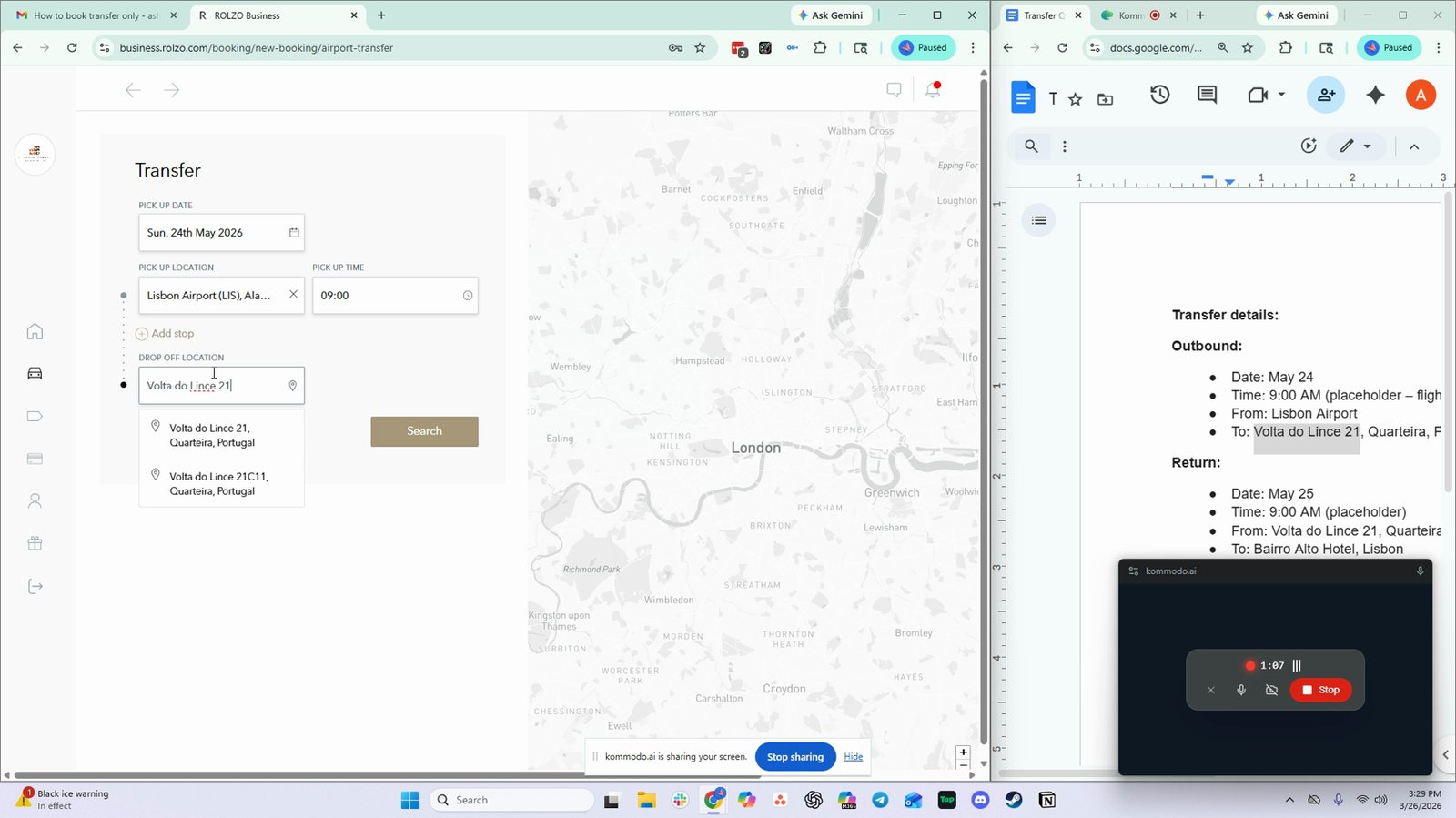Open the gift rewards icon in ROLZO sidebar
Screen dimensions: 1456x818
click(x=35, y=543)
